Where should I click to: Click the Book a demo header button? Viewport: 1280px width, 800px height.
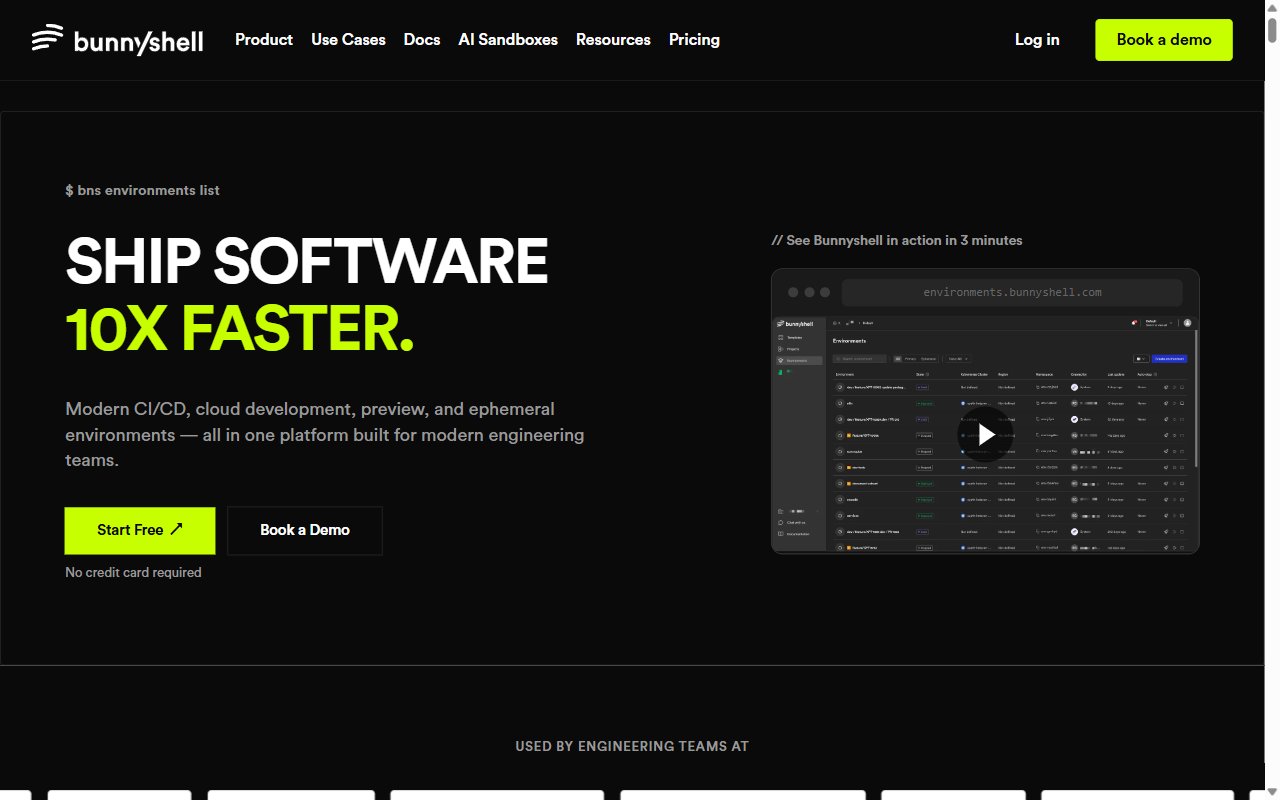(1164, 40)
